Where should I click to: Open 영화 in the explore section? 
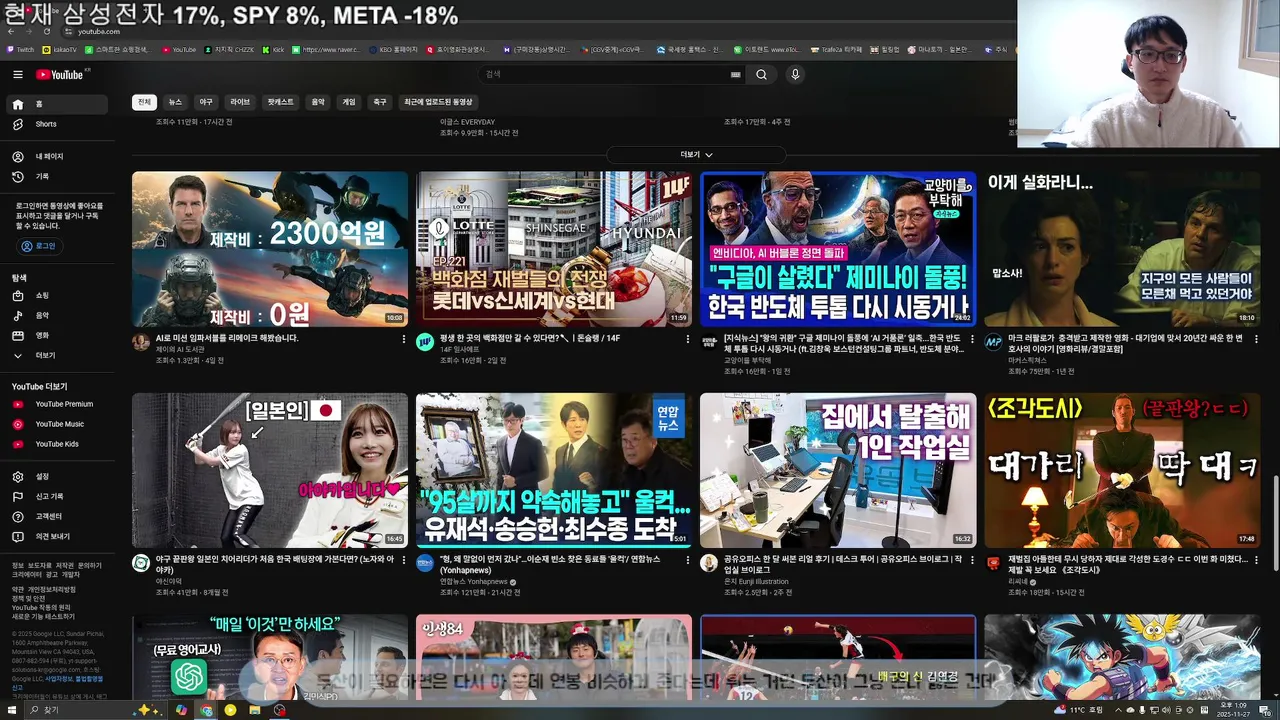tap(57, 336)
